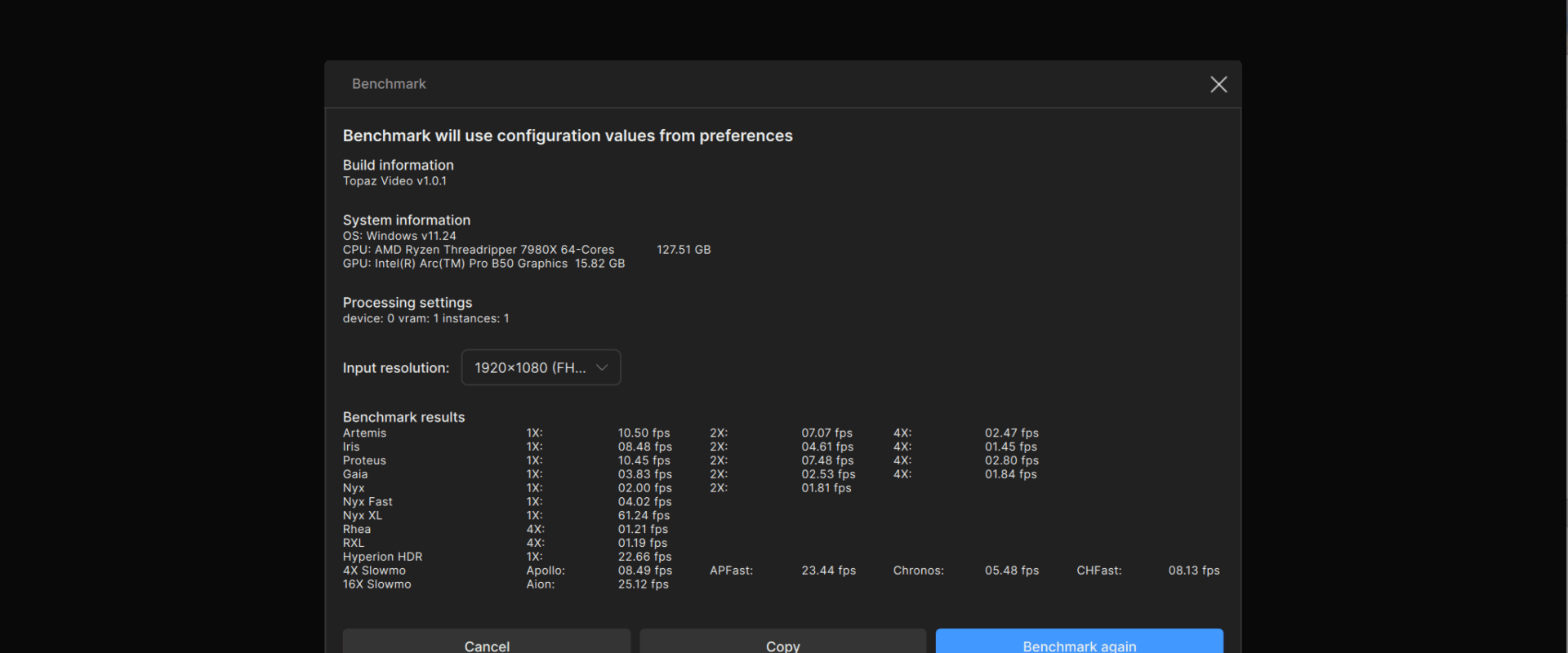Open the Input resolution dropdown
1568x653 pixels.
point(541,367)
